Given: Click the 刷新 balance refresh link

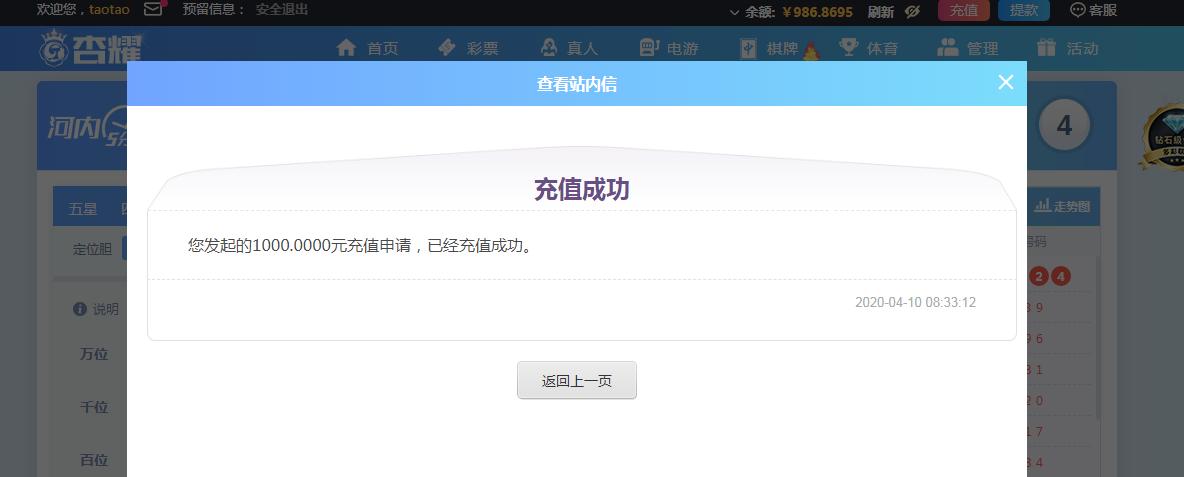Looking at the screenshot, I should point(881,11).
